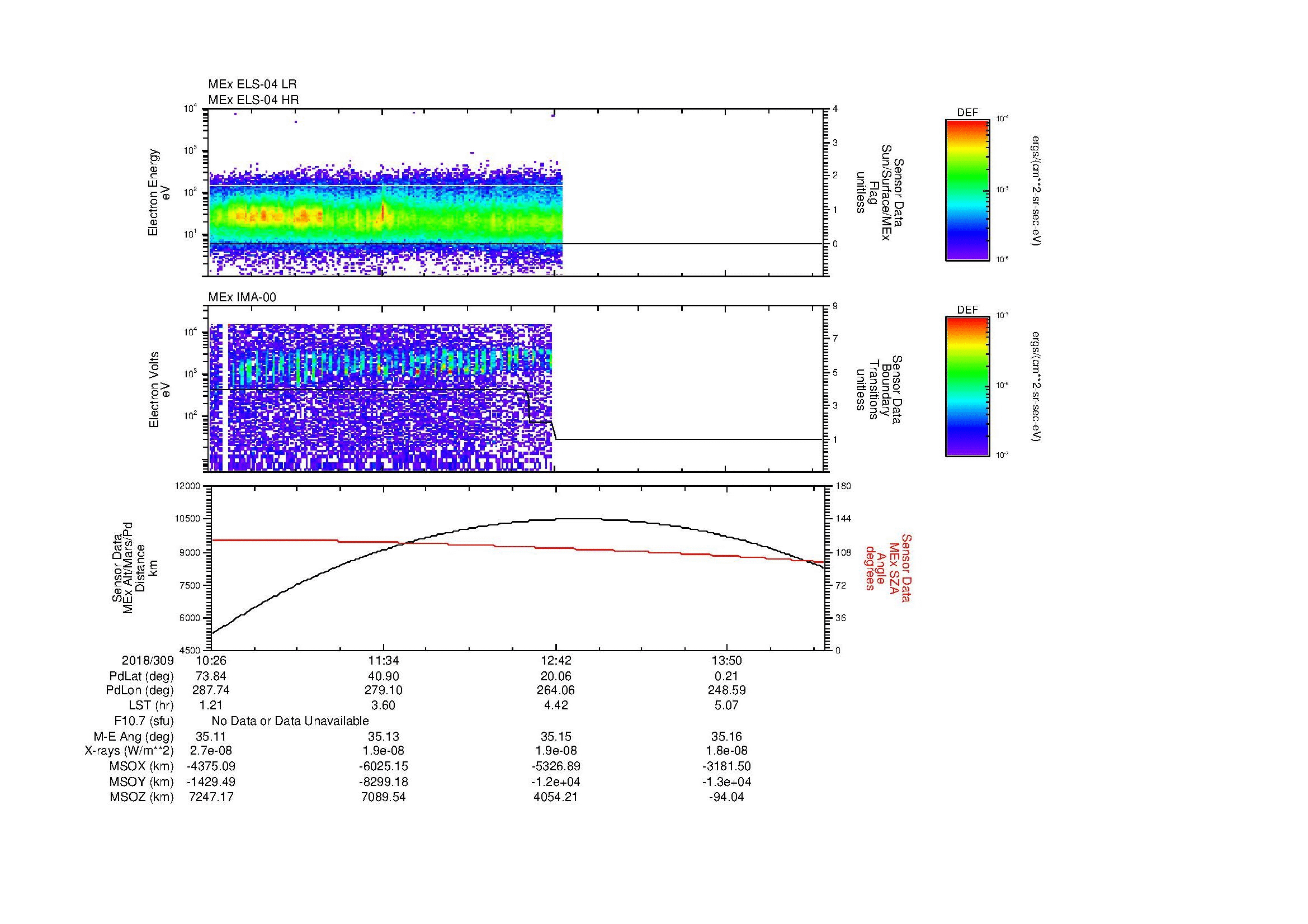Image resolution: width=1308 pixels, height=924 pixels.
Task: Click the M-E Ang value '35.15'
Action: (555, 737)
